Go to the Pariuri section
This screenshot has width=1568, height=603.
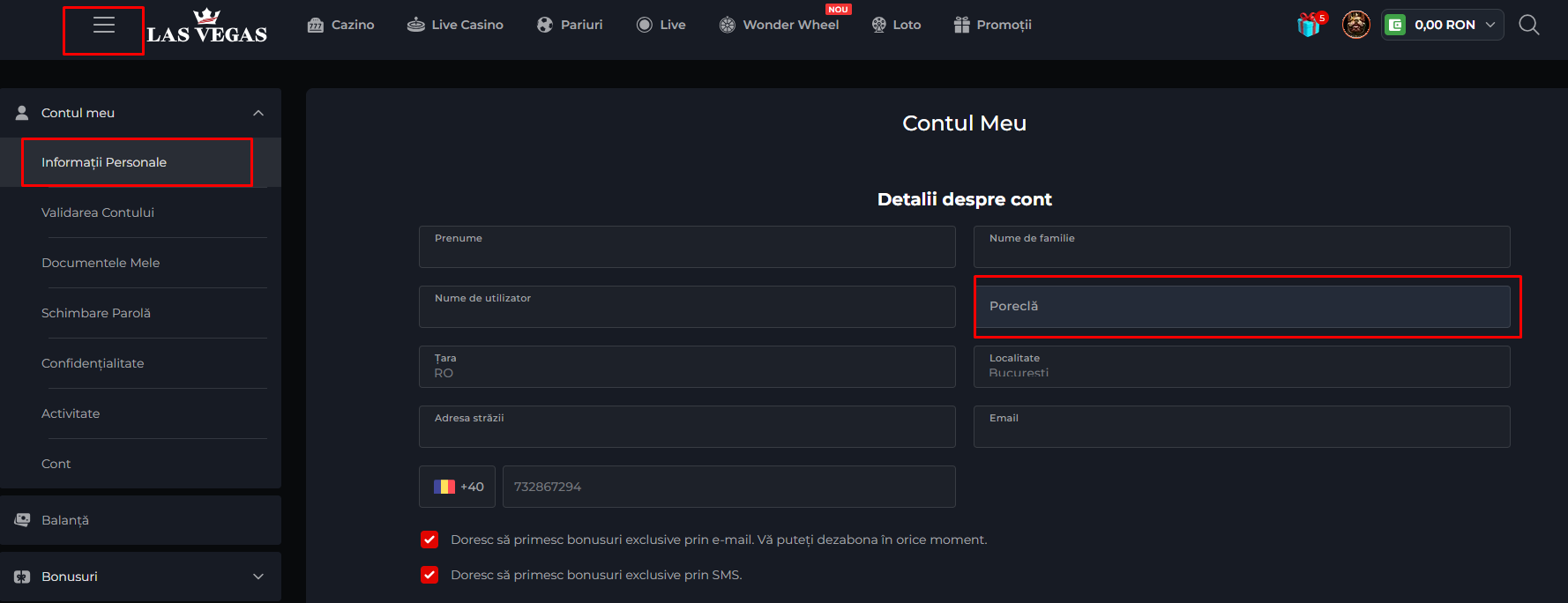pos(570,25)
